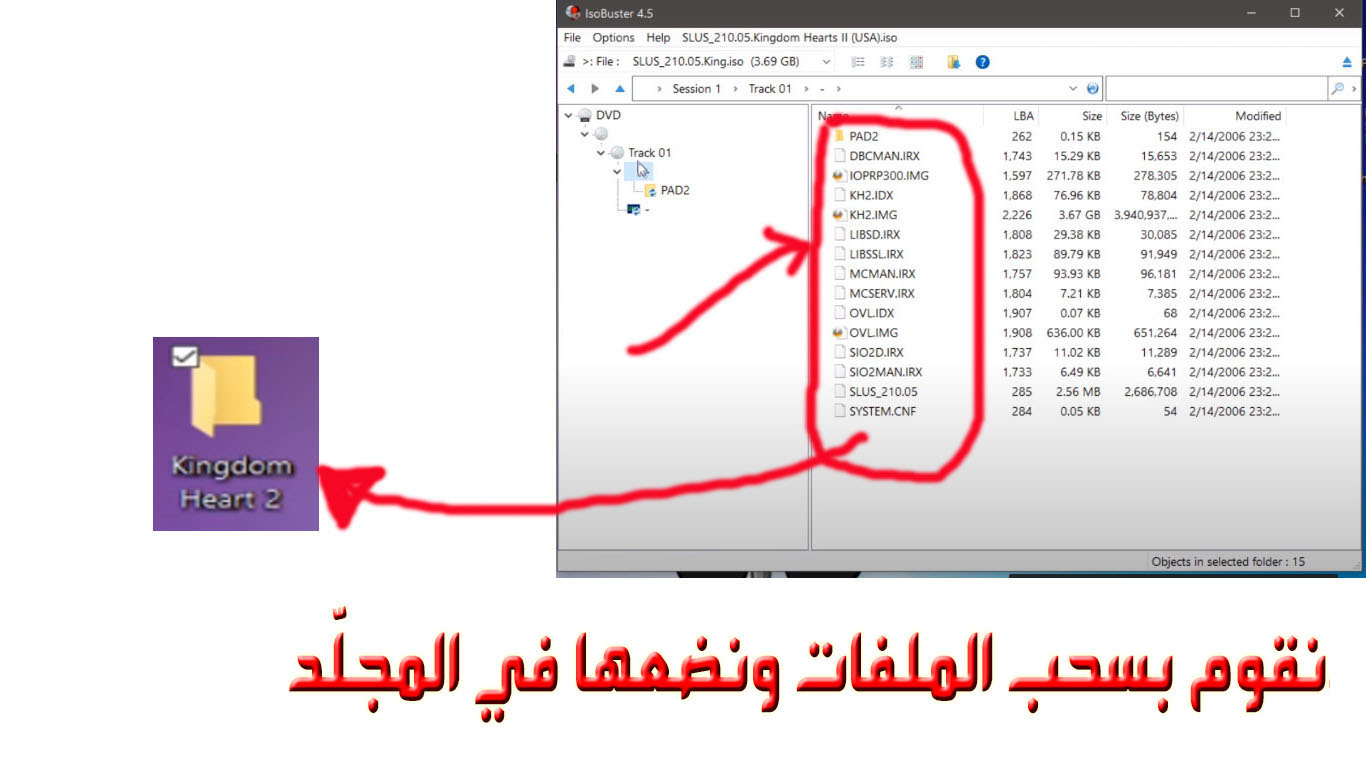Click the blue Help question mark icon
The height and width of the screenshot is (768, 1366).
click(x=982, y=62)
